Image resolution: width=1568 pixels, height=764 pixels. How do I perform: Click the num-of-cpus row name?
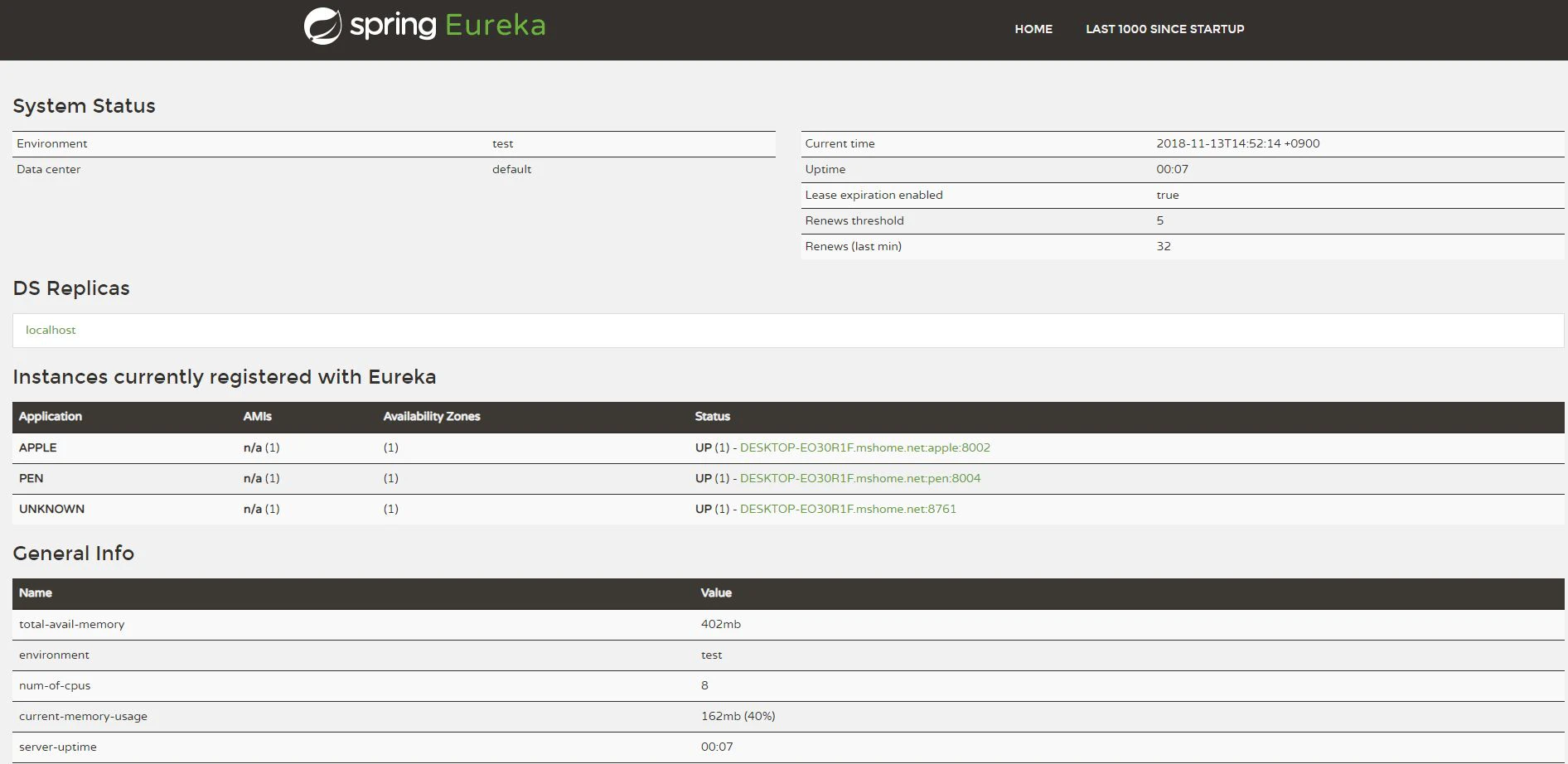(55, 685)
